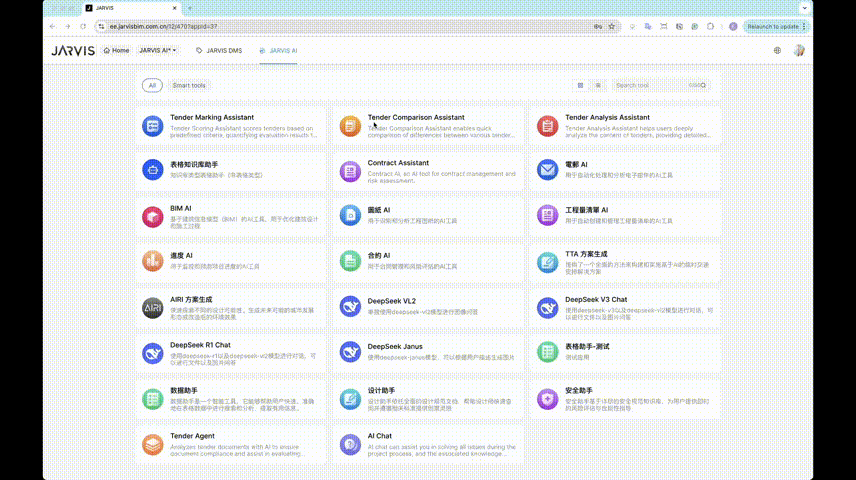This screenshot has height=480, width=856.
Task: Open the AIRI 方案生成 icon
Action: click(x=152, y=306)
